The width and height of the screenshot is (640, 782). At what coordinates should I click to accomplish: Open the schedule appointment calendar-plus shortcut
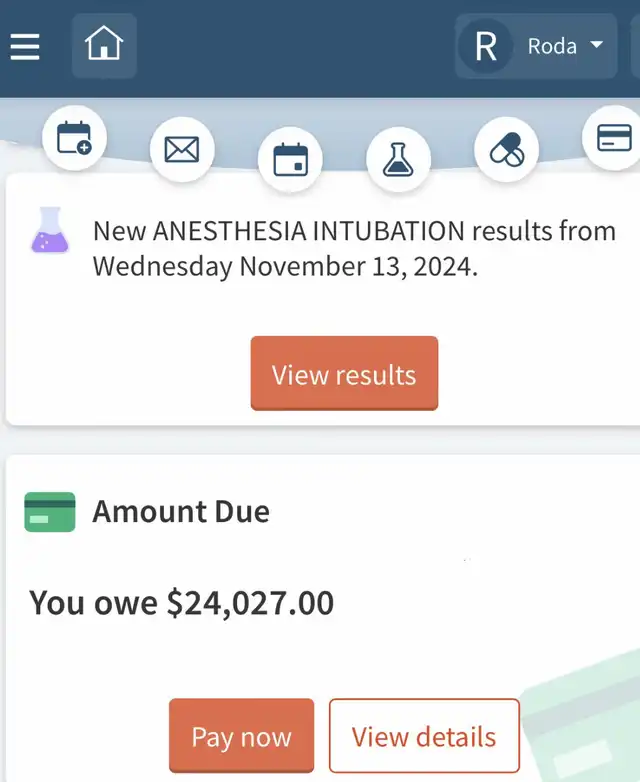pos(74,138)
